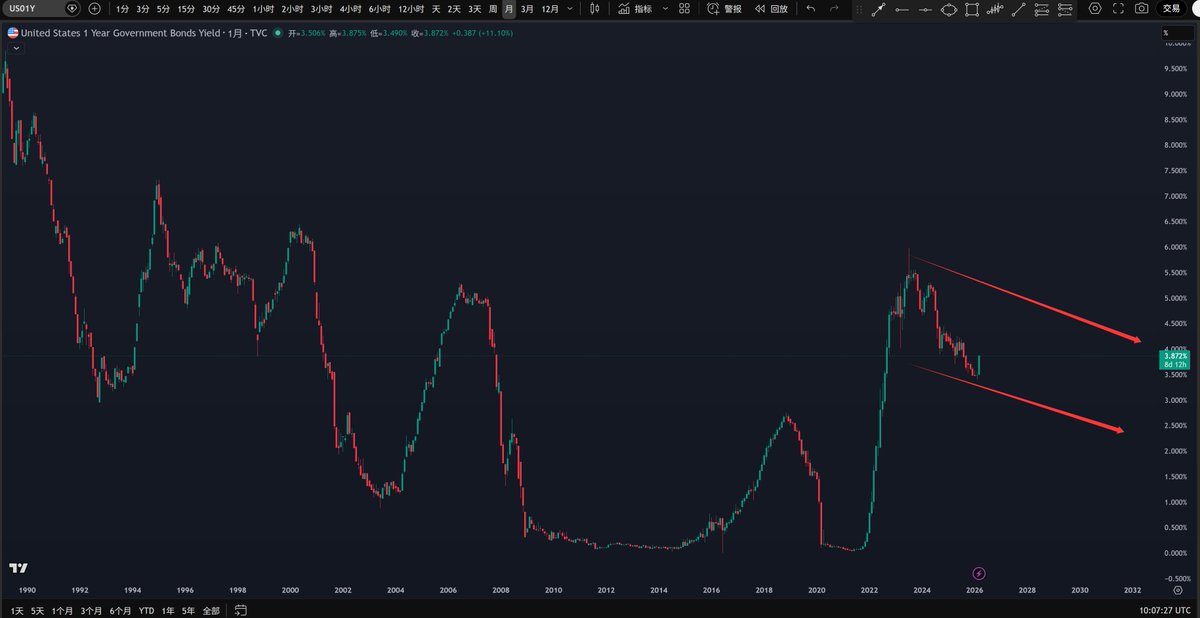This screenshot has width=1200, height=618.
Task: Choose the active 月 monthly interval
Action: 509,8
